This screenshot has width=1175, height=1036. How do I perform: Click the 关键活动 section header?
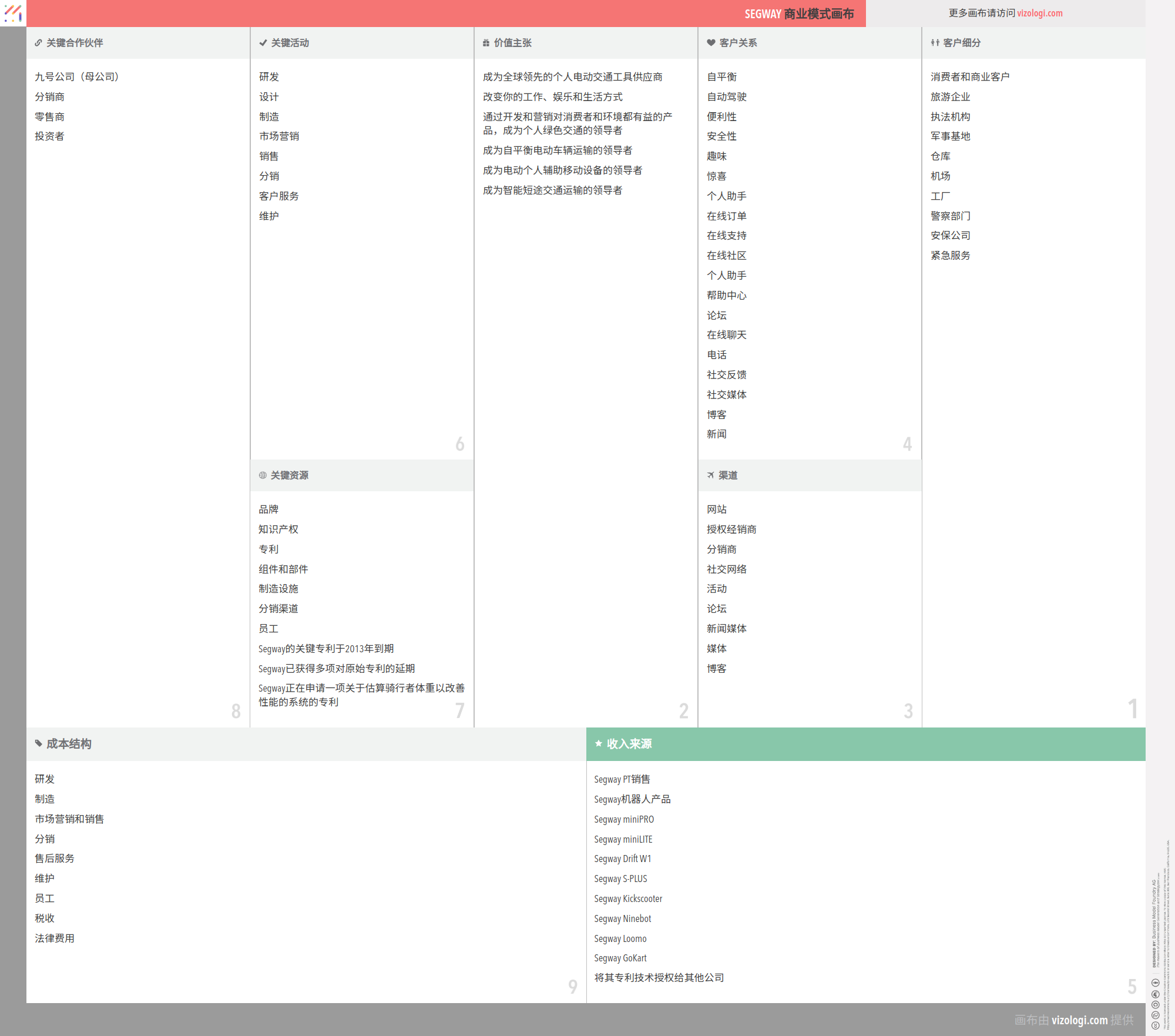[x=290, y=43]
